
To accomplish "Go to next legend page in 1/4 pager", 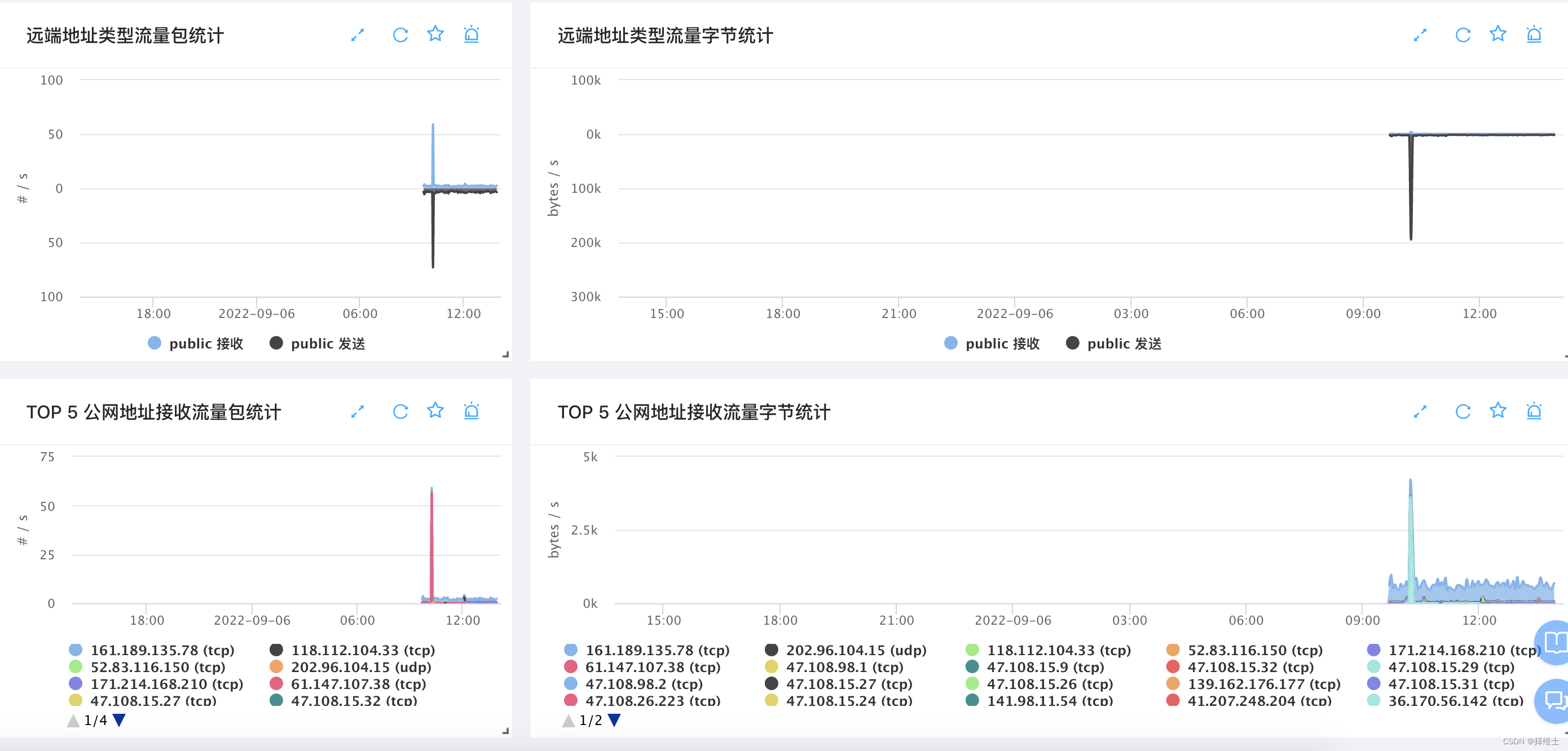I will (x=120, y=721).
